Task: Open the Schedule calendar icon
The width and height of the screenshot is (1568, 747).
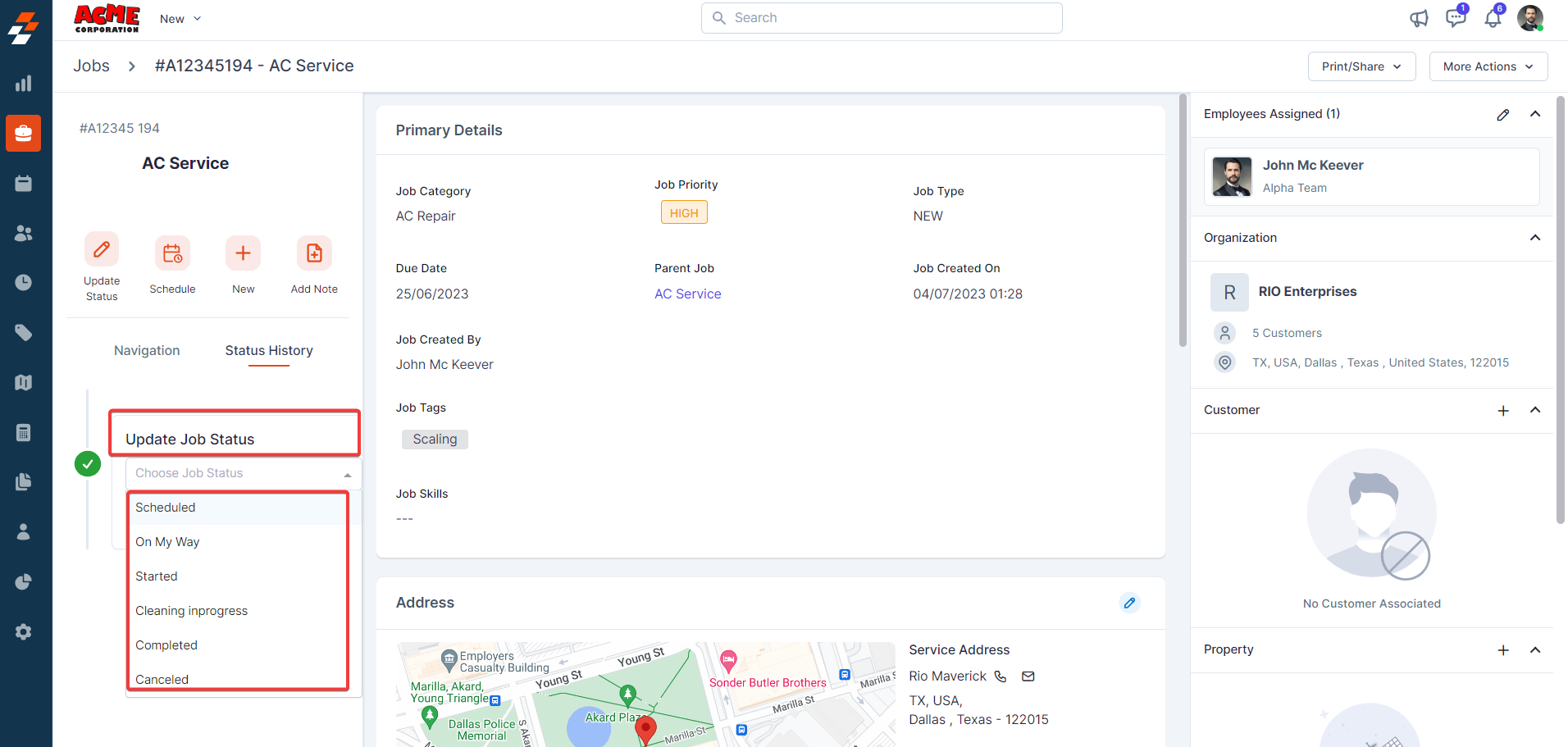Action: point(172,253)
